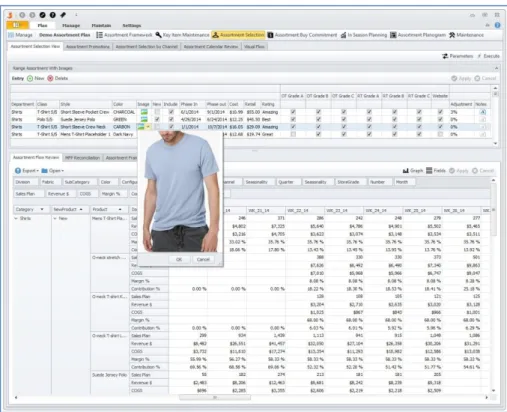Click horizontal scrollbar thumb at bottom
The height and width of the screenshot is (412, 507).
click(215, 397)
